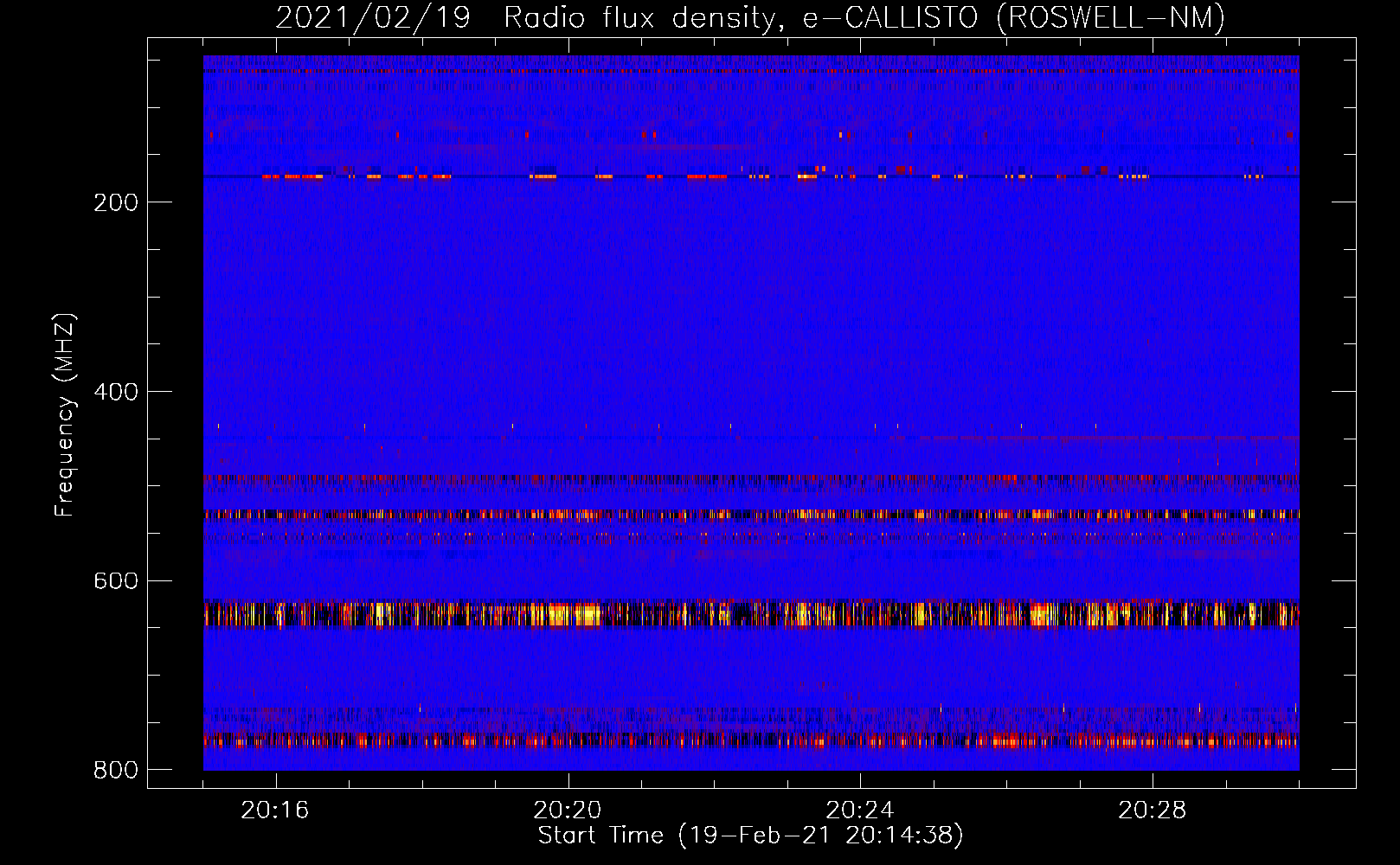Click the 600 frequency tick label
Viewport: 1400px width, 865px height.
(x=116, y=580)
